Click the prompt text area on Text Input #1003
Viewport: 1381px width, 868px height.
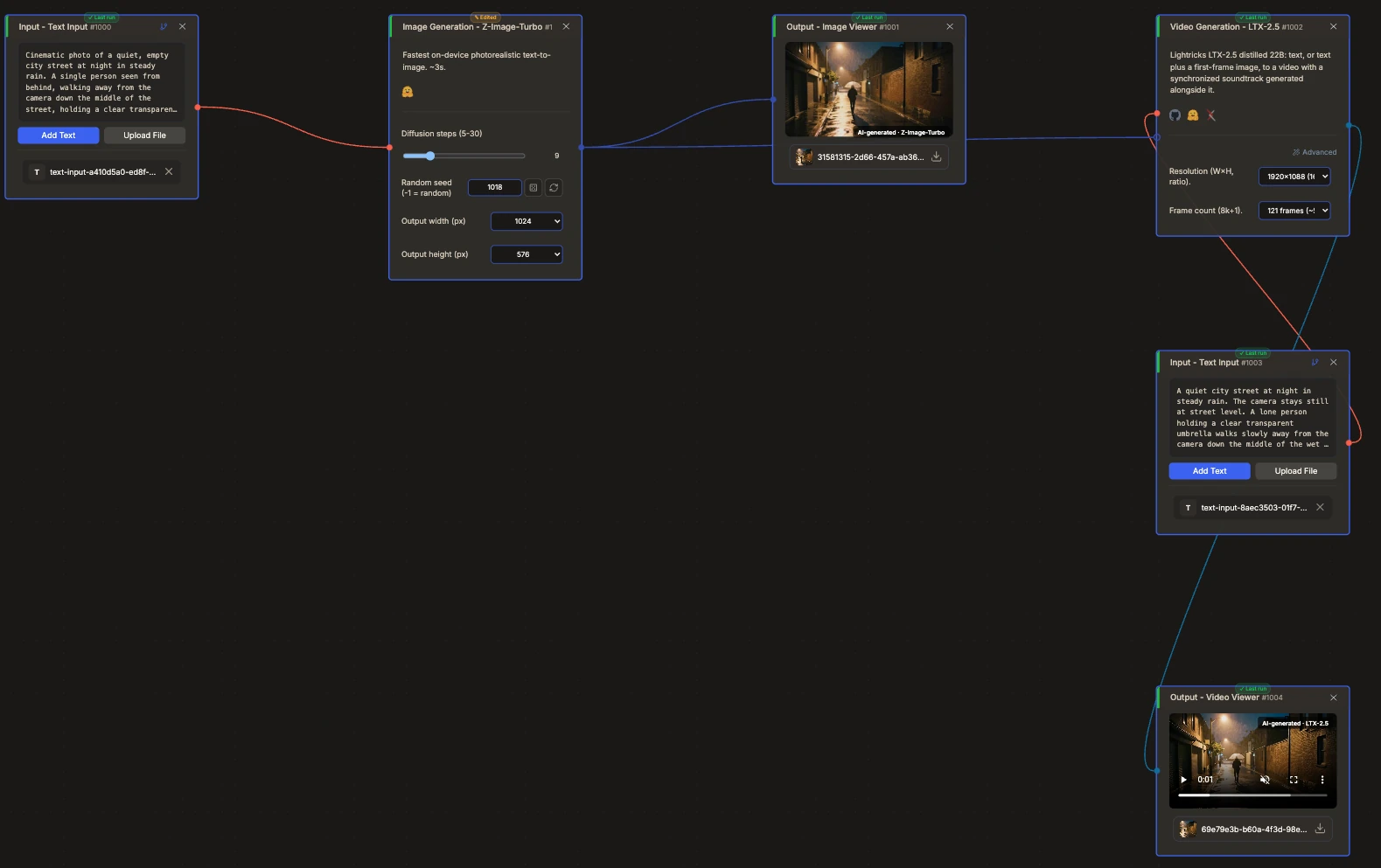tap(1252, 418)
